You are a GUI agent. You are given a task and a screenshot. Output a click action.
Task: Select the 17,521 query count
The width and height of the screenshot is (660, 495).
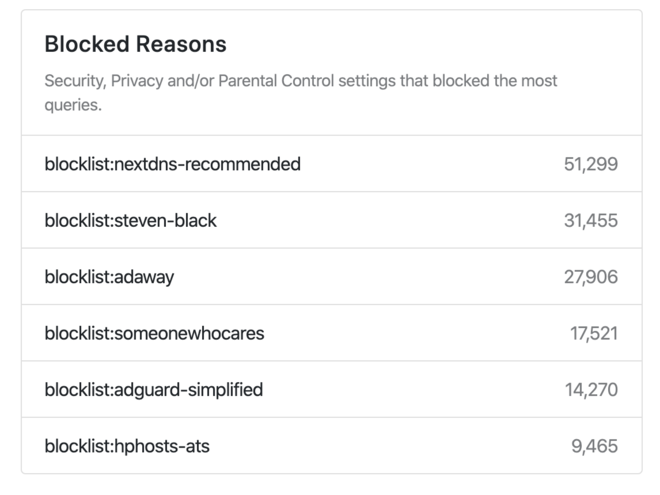tap(594, 333)
